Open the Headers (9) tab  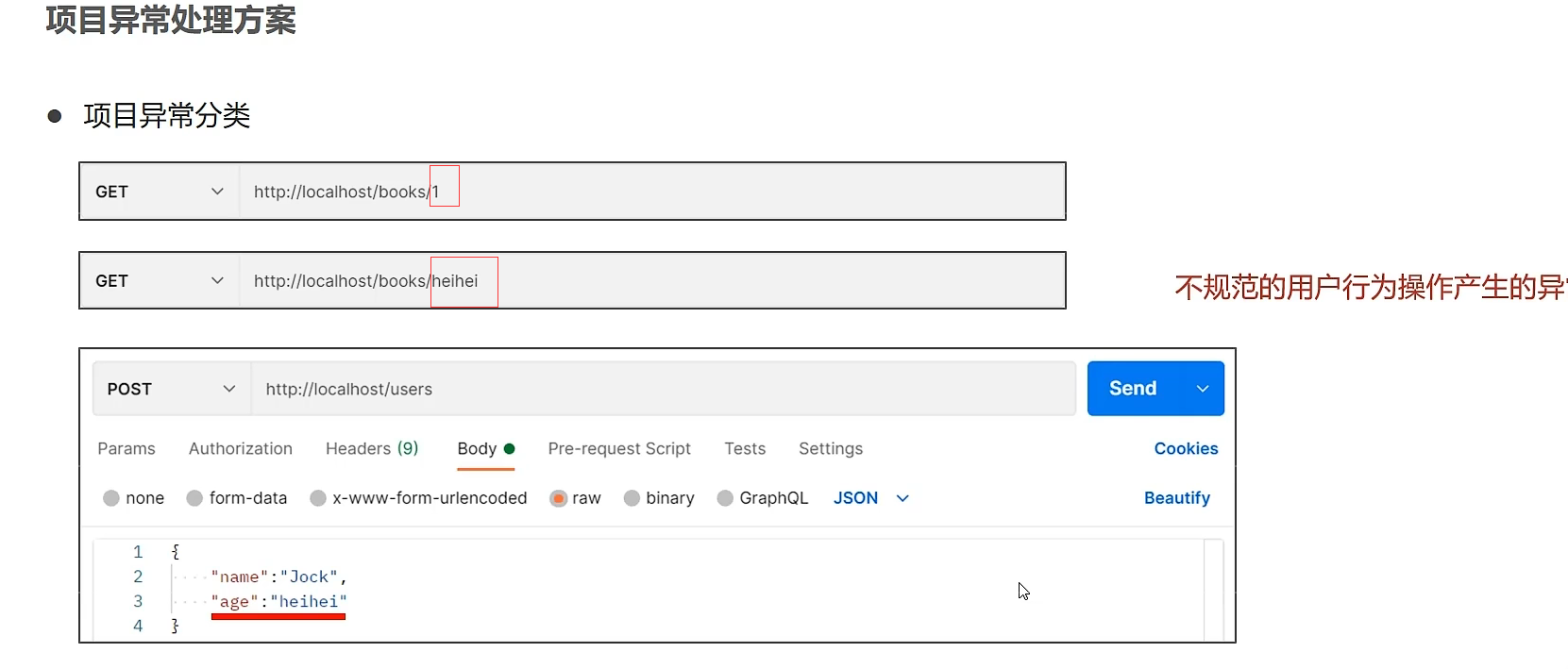coord(372,449)
